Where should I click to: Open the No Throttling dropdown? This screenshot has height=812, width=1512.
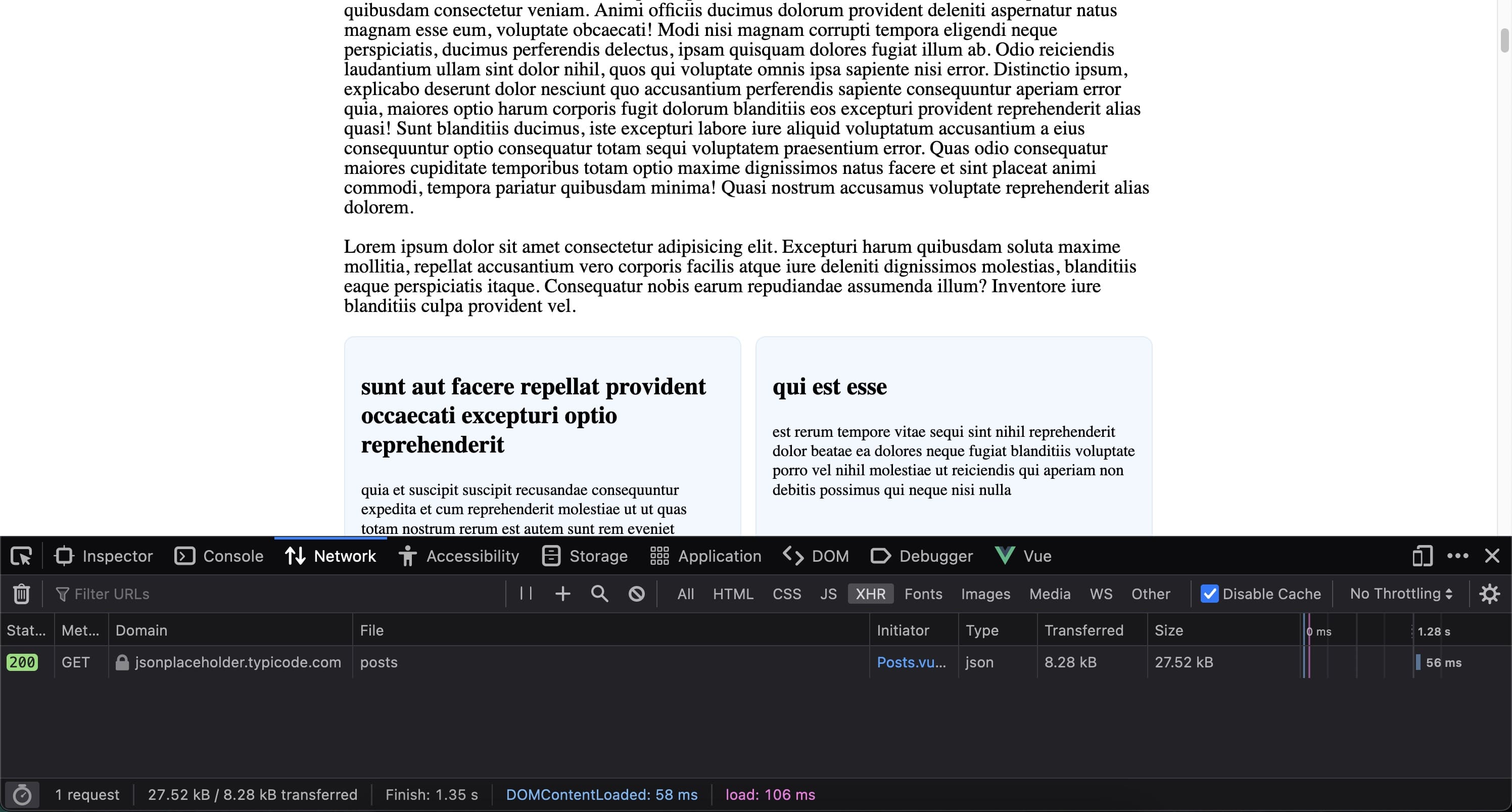pyautogui.click(x=1400, y=594)
